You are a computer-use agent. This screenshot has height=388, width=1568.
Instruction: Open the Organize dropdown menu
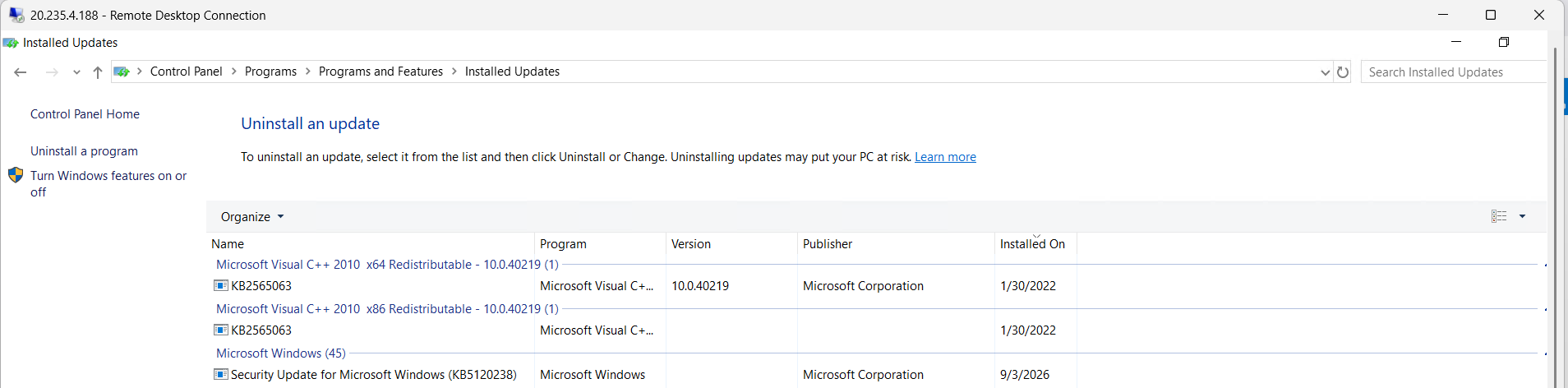[x=252, y=217]
